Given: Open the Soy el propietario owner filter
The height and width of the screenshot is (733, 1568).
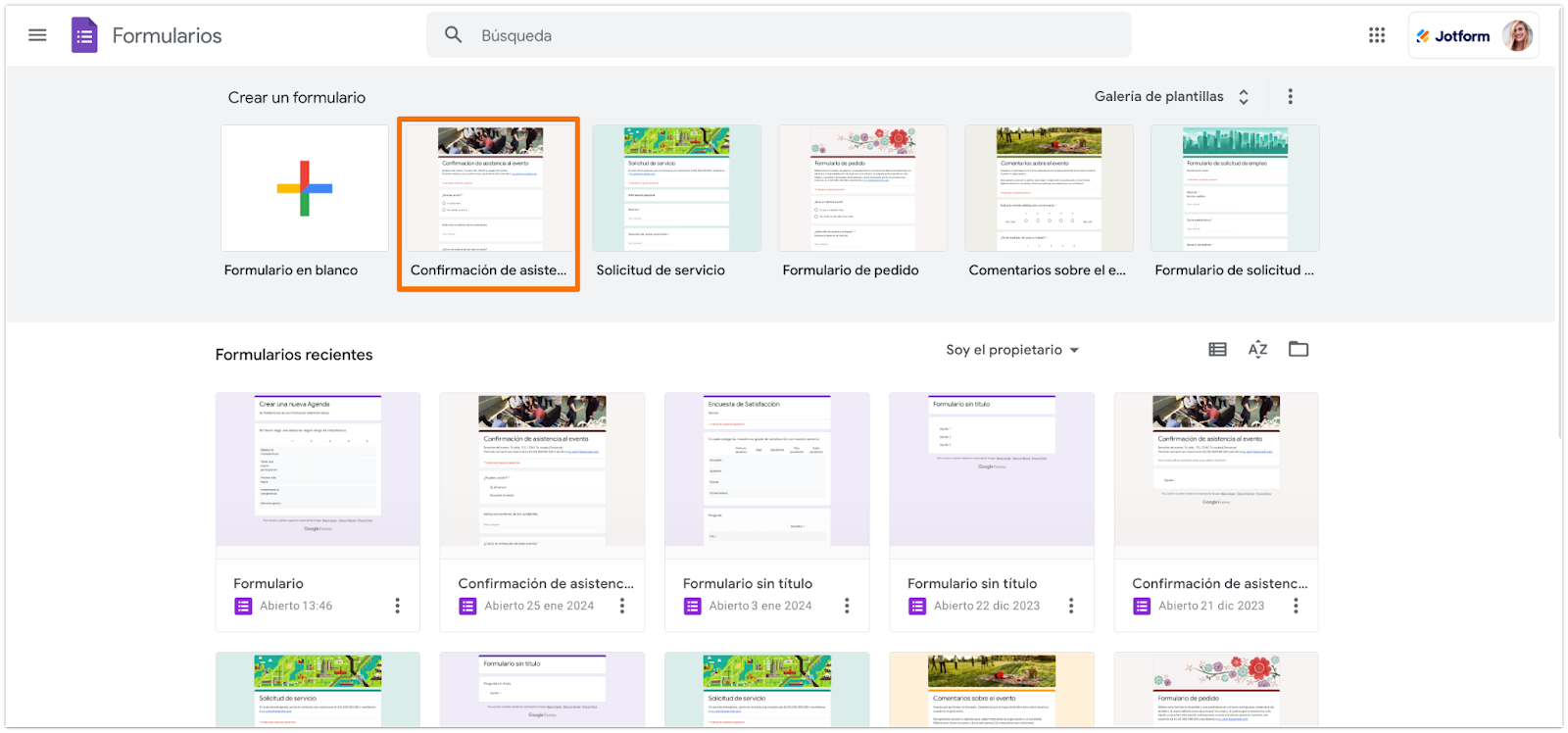Looking at the screenshot, I should (x=1012, y=350).
